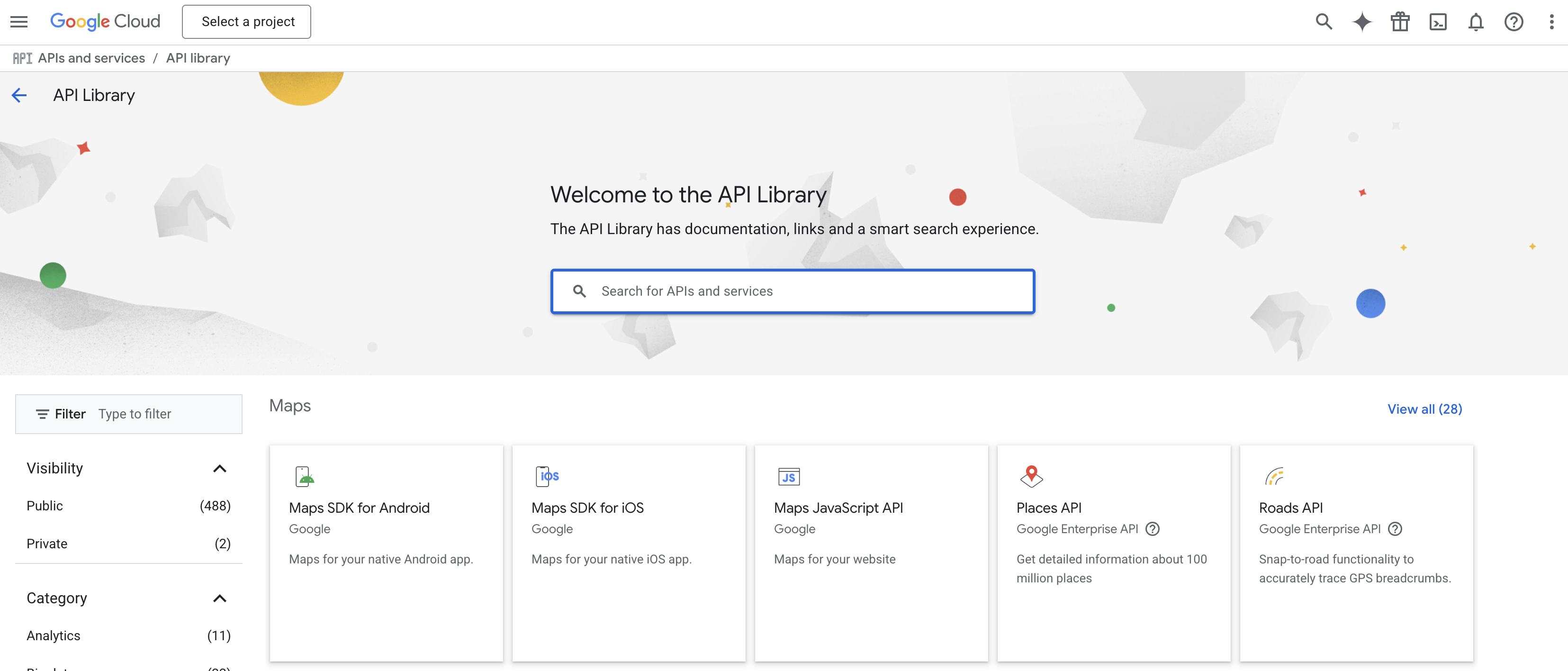Filter by Public visibility
The width and height of the screenshot is (1568, 671).
[128, 506]
